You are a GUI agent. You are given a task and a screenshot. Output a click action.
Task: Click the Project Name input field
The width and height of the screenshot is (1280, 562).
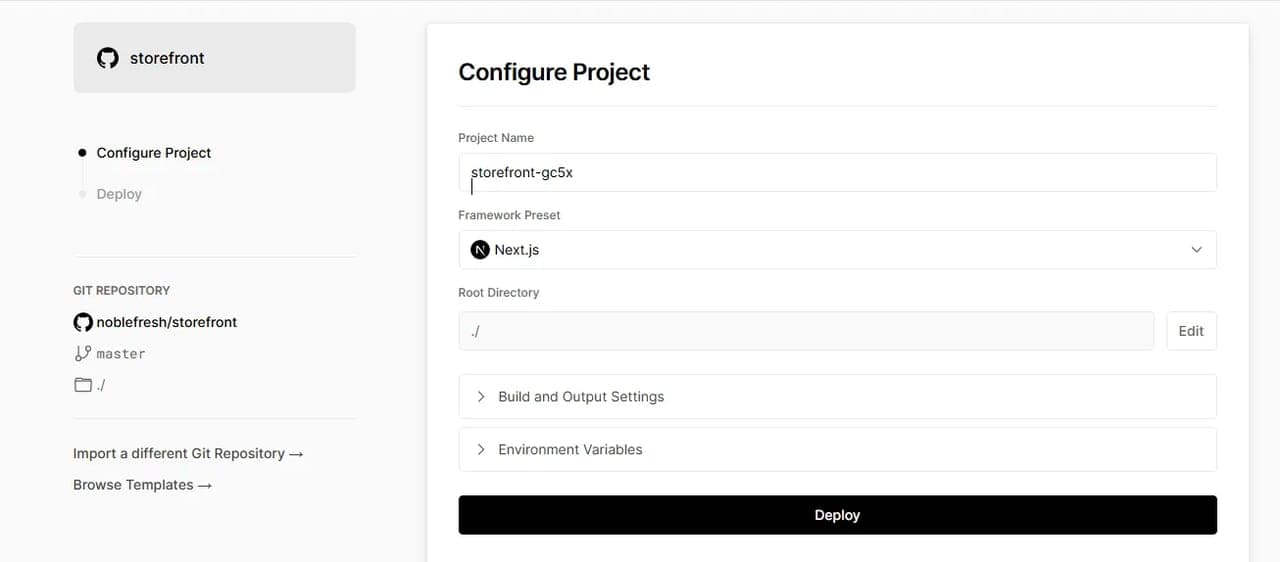[x=837, y=172]
